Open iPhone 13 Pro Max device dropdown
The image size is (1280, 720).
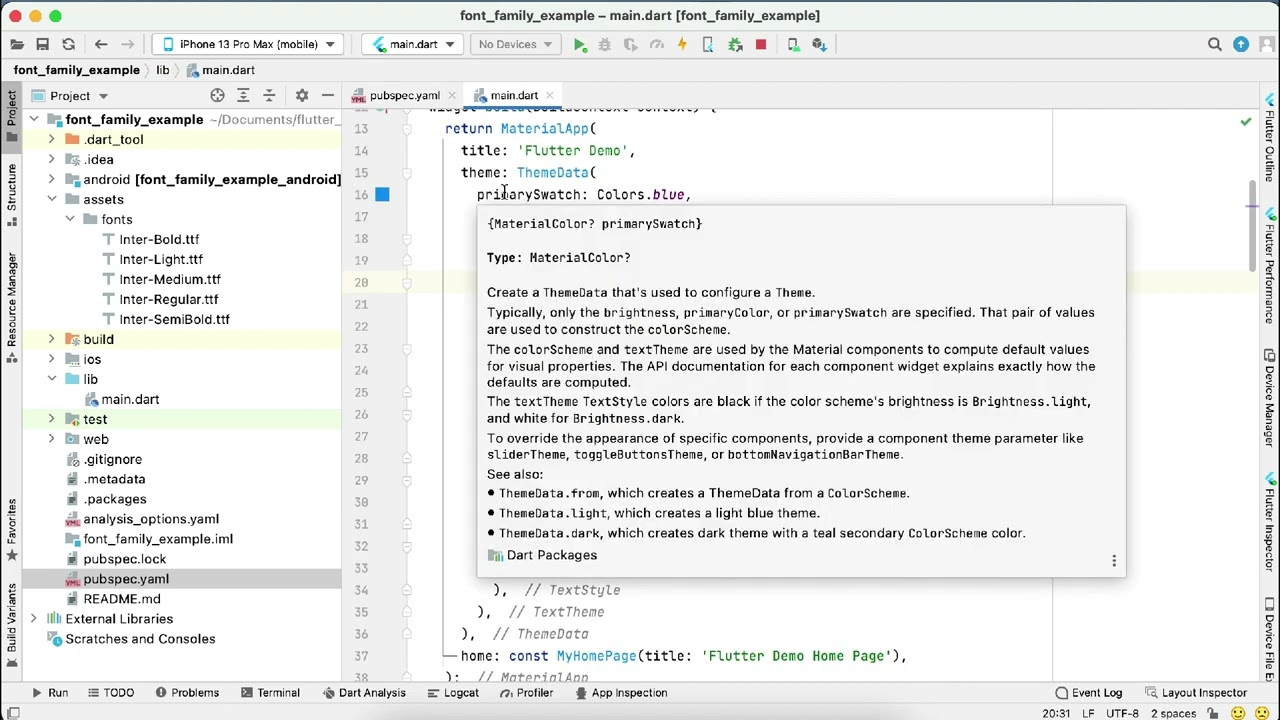click(x=248, y=44)
